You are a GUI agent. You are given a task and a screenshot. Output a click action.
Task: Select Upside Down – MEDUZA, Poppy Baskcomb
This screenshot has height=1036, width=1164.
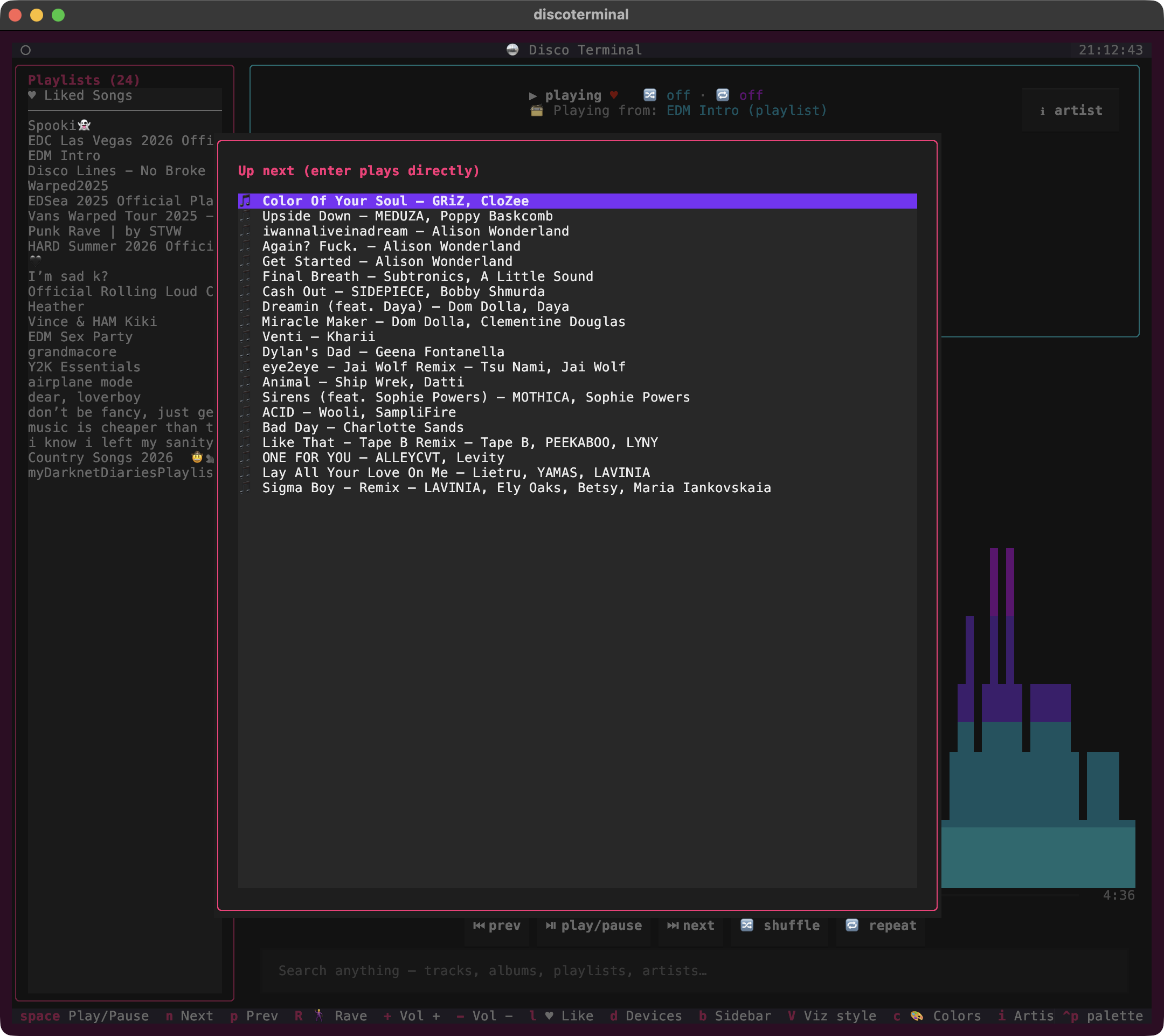tap(578, 216)
